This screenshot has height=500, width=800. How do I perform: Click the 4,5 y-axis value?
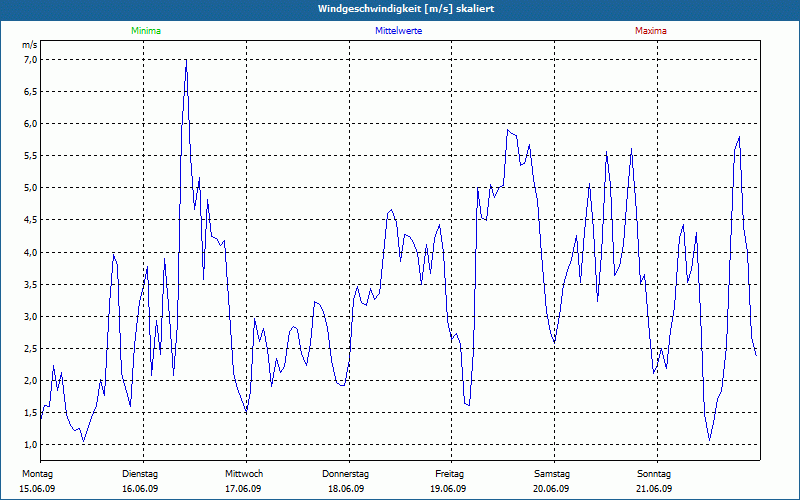[x=31, y=220]
